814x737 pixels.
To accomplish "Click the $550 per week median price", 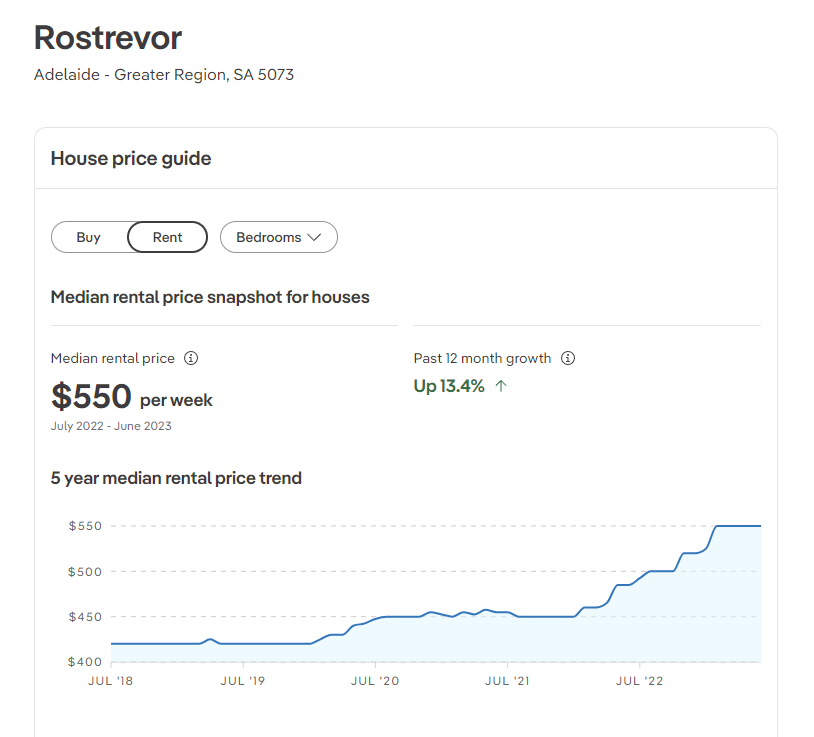I will 131,397.
